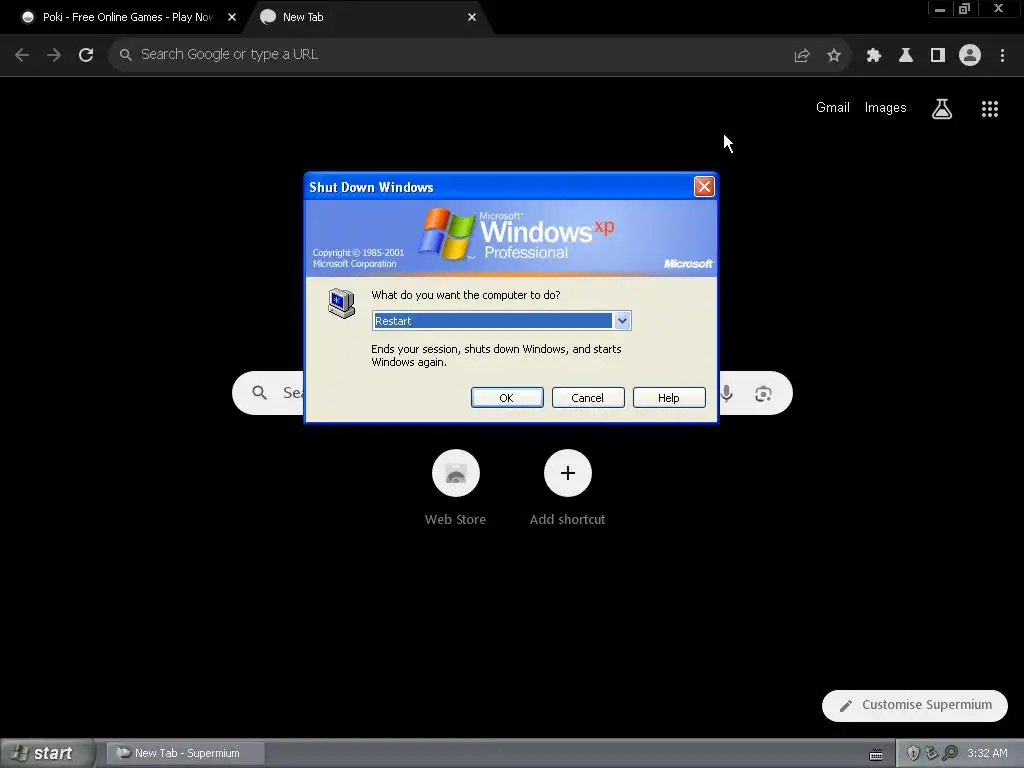Click the magnifier tray icon

click(950, 754)
